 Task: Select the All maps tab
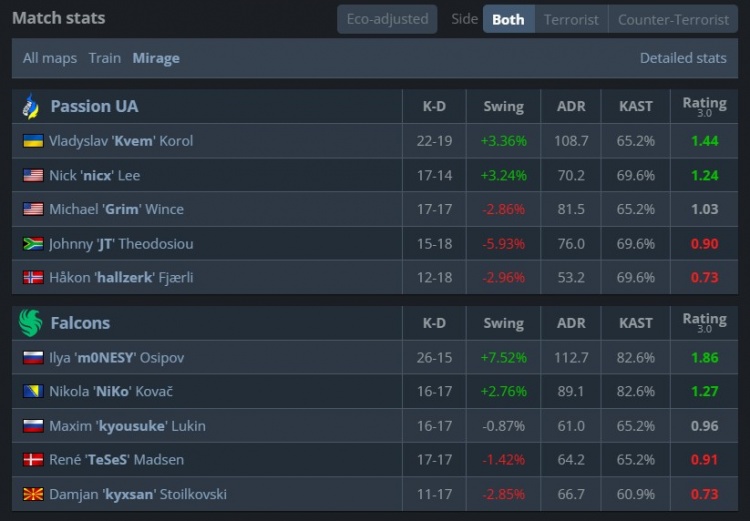pyautogui.click(x=50, y=58)
